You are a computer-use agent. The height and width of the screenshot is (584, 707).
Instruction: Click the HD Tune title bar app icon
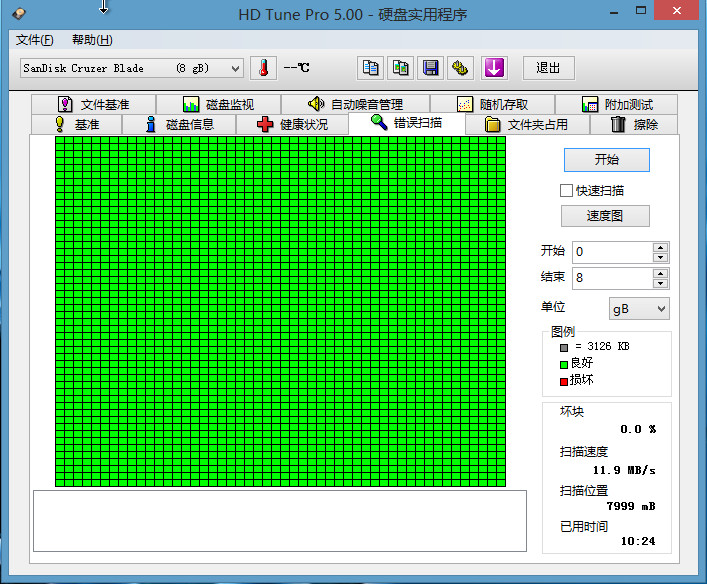(x=18, y=14)
